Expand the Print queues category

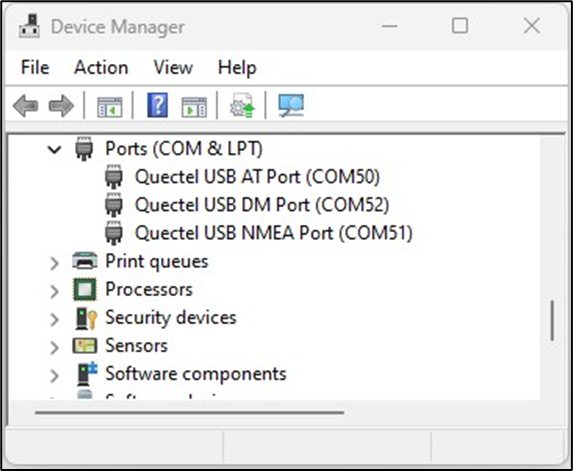click(54, 263)
